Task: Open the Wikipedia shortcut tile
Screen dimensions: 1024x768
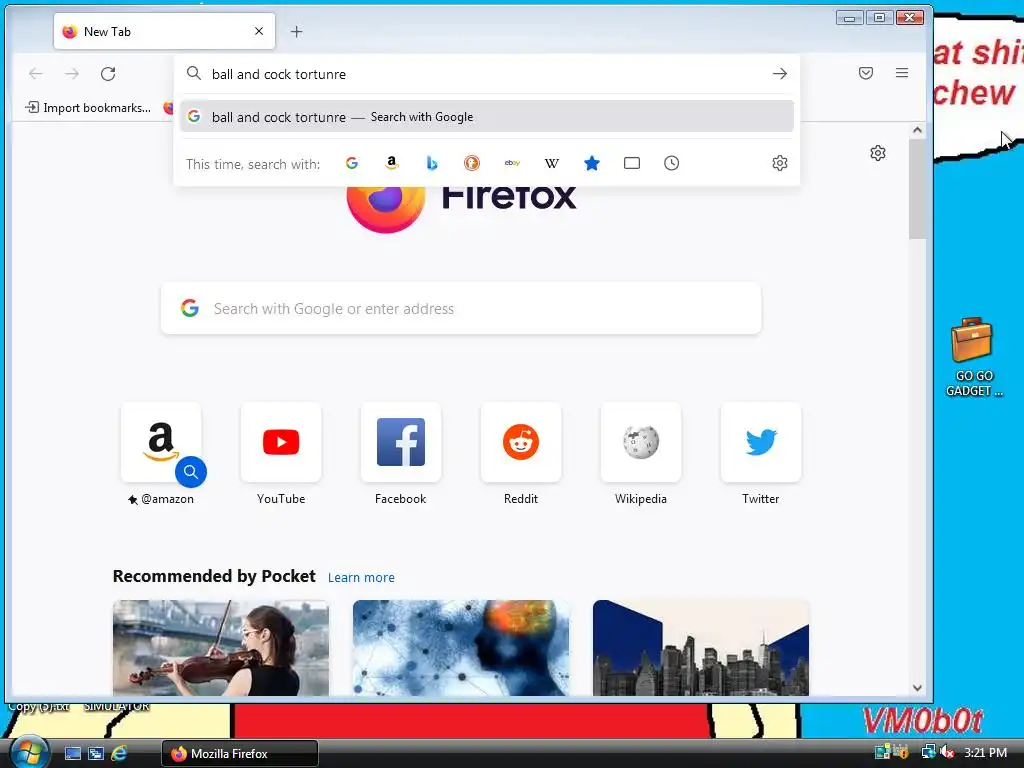Action: (x=641, y=442)
